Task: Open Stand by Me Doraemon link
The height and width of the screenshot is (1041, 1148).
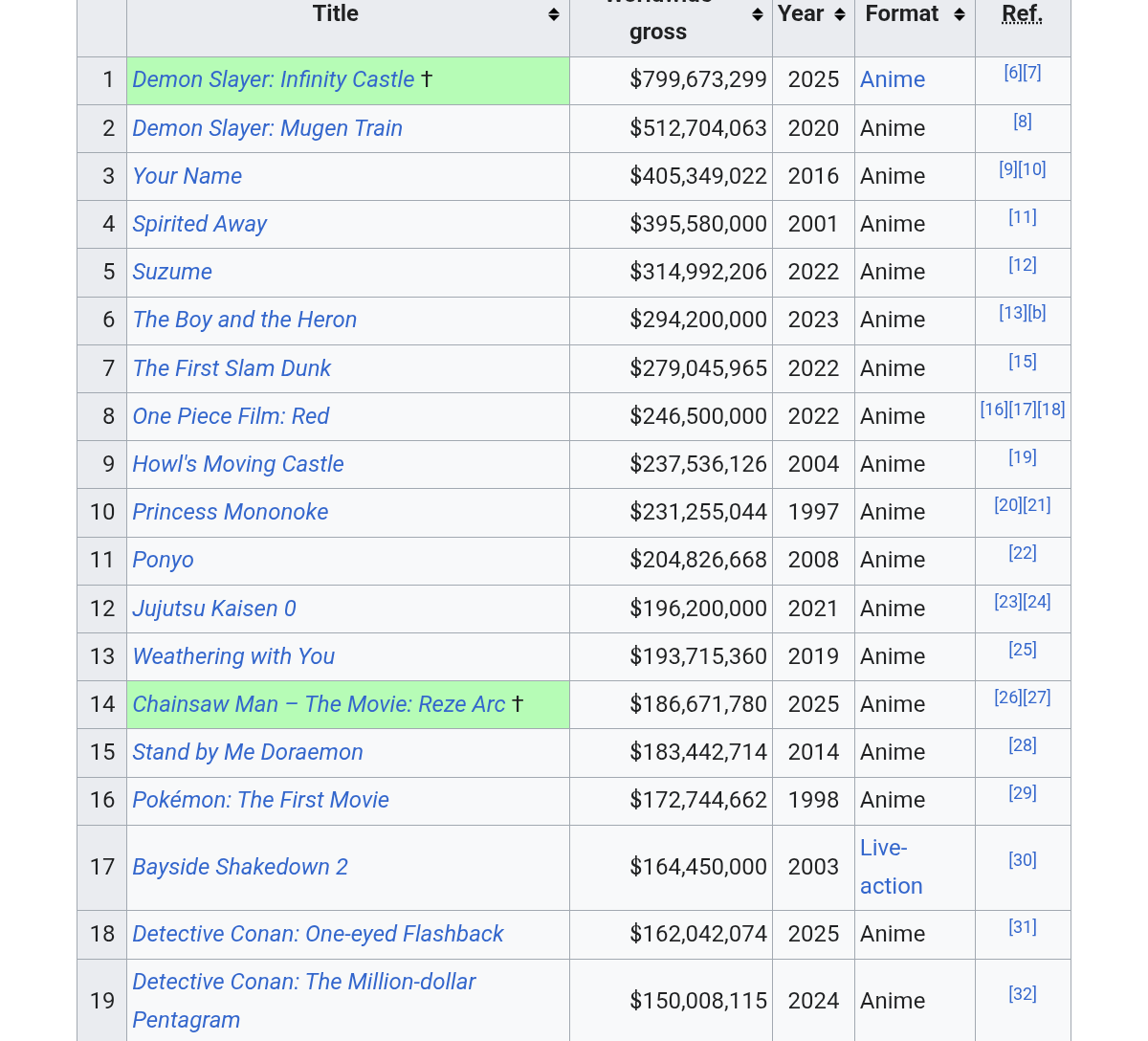Action: click(x=248, y=752)
